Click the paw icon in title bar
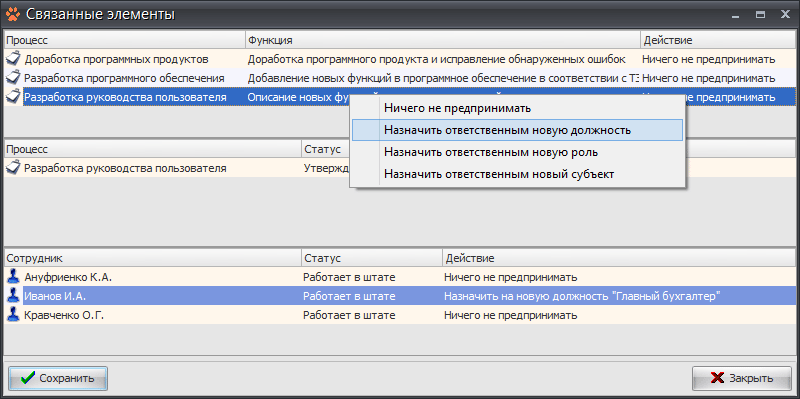The width and height of the screenshot is (800, 399). click(x=13, y=14)
